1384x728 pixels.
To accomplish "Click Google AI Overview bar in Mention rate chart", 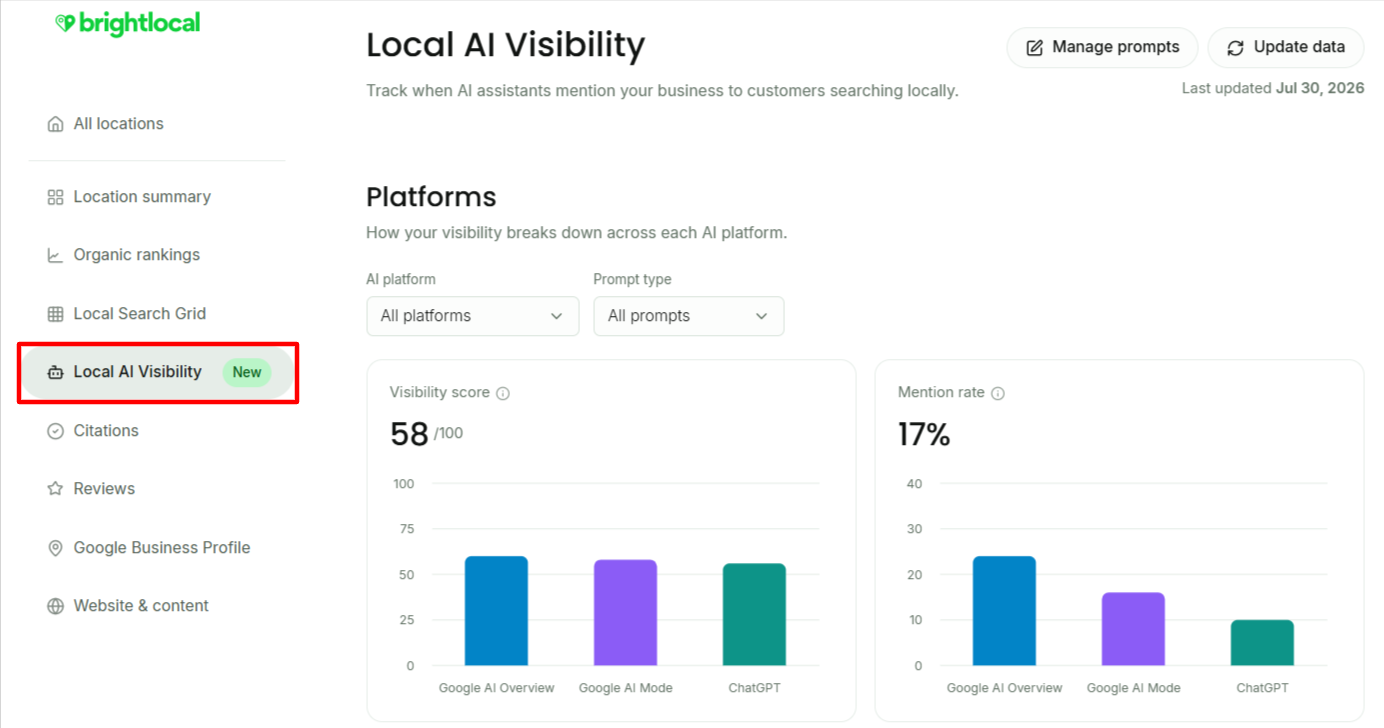I will click(1004, 611).
